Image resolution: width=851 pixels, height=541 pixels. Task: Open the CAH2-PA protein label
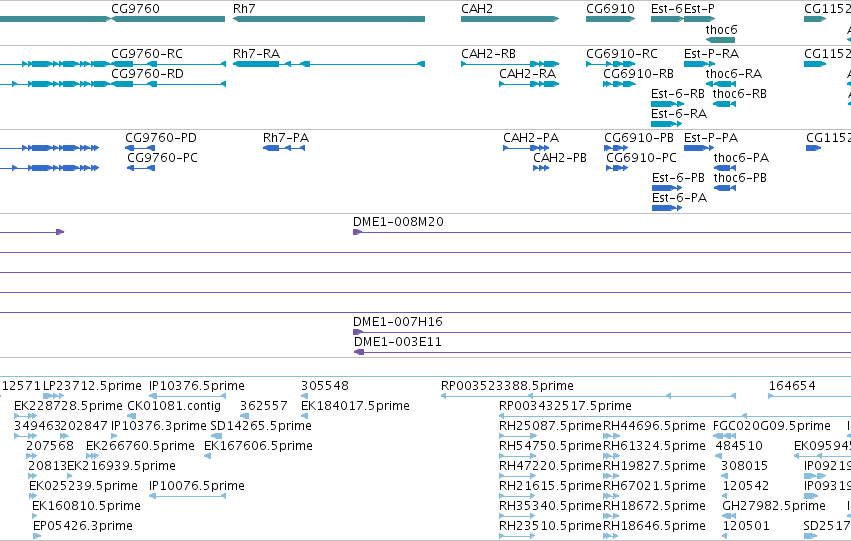pyautogui.click(x=531, y=138)
